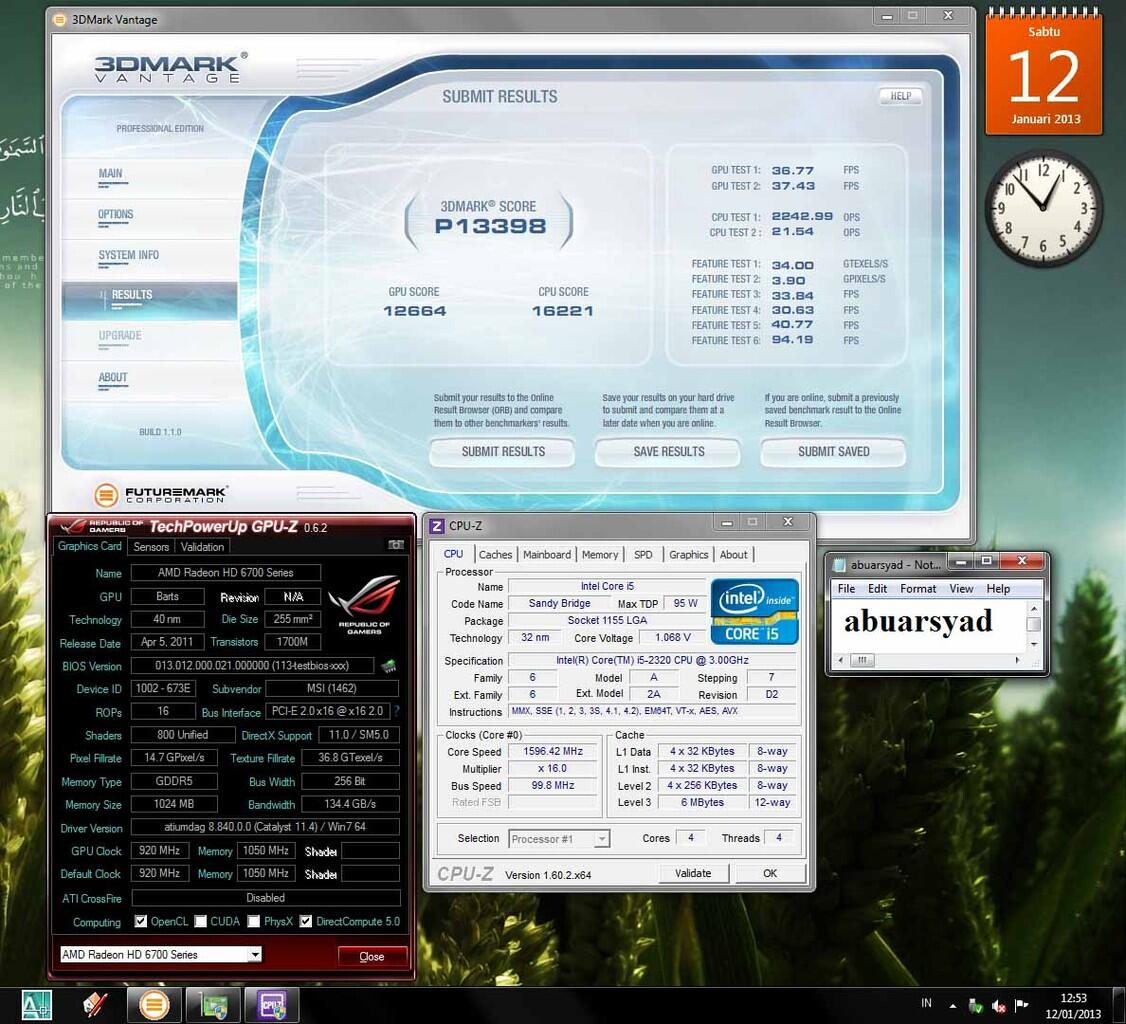Open the first taskbar app icon
The image size is (1126, 1024).
pos(37,1005)
